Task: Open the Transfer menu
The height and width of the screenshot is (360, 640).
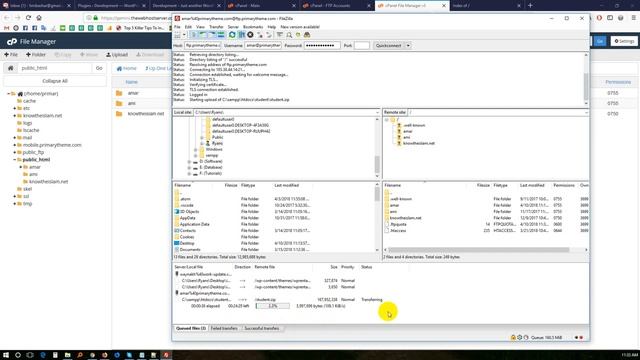Action: pyautogui.click(x=216, y=27)
